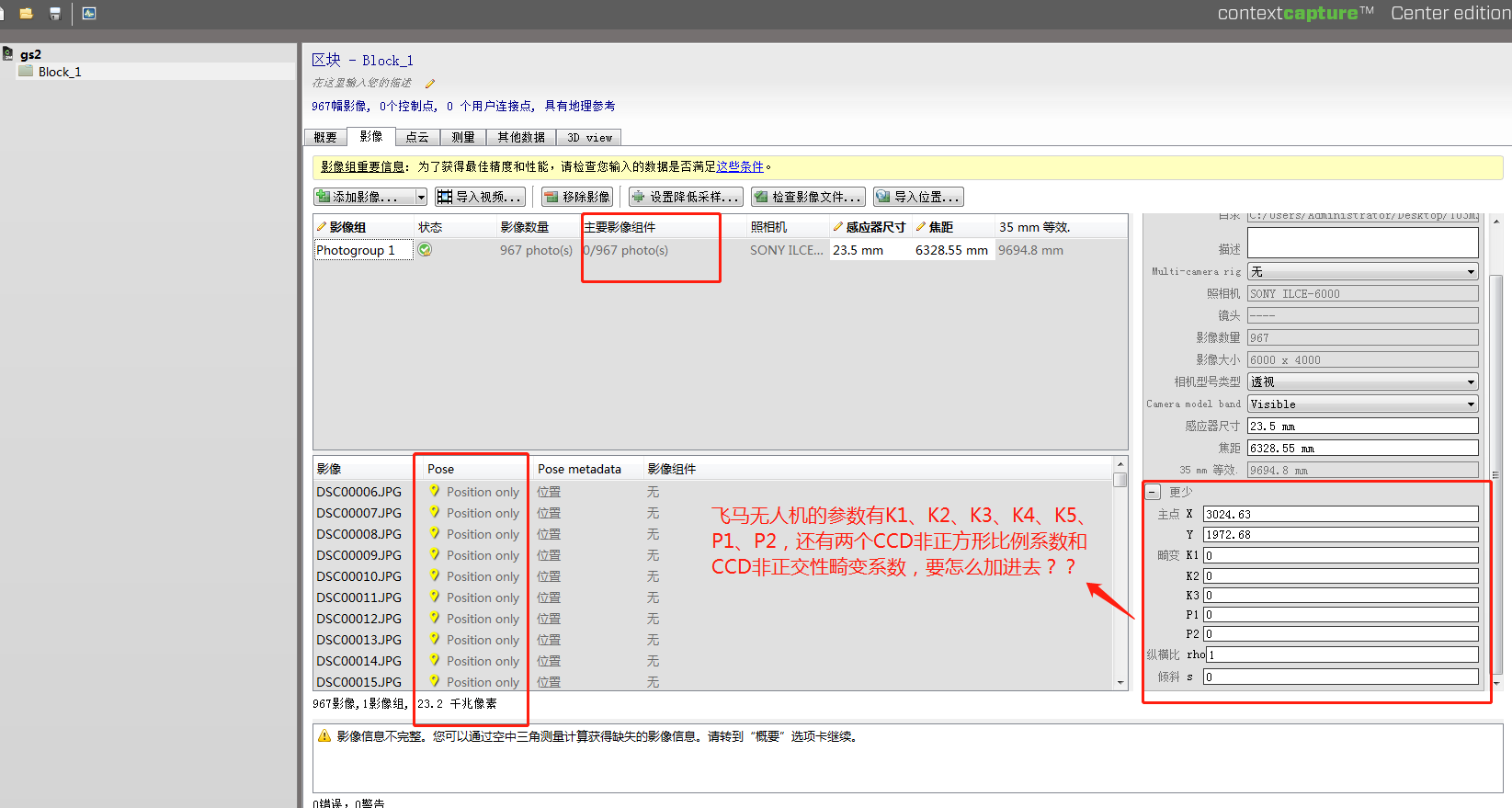Click the 6328.55 mm focal length cell
This screenshot has height=808, width=1512.
click(953, 250)
